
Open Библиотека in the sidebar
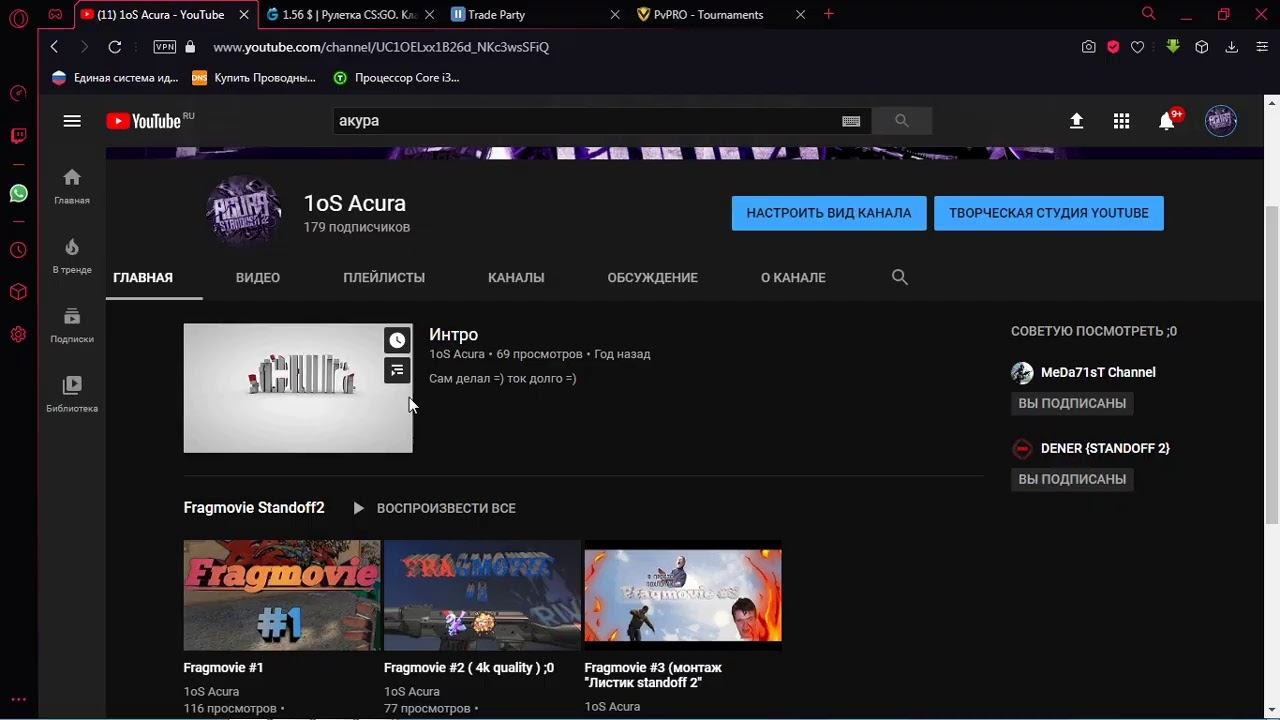(x=72, y=394)
